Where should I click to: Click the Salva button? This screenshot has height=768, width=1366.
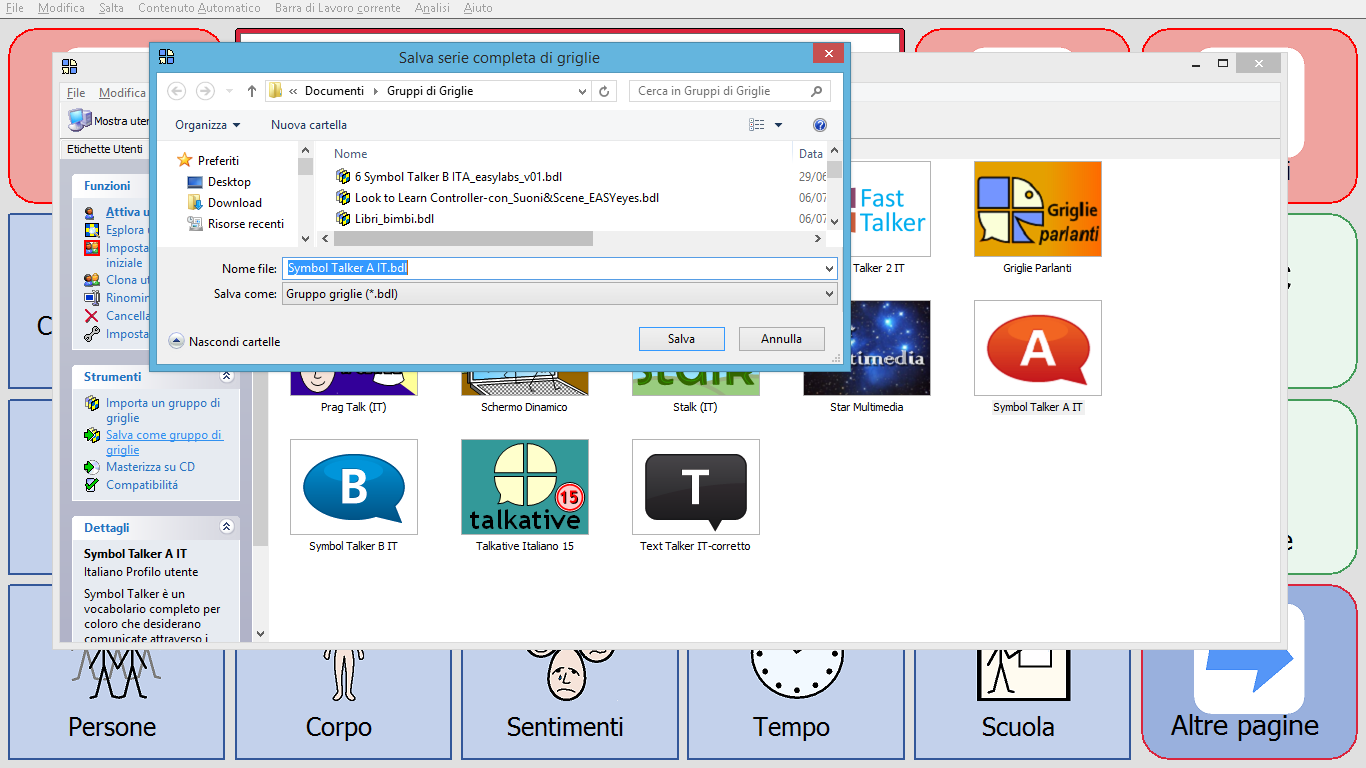click(682, 339)
